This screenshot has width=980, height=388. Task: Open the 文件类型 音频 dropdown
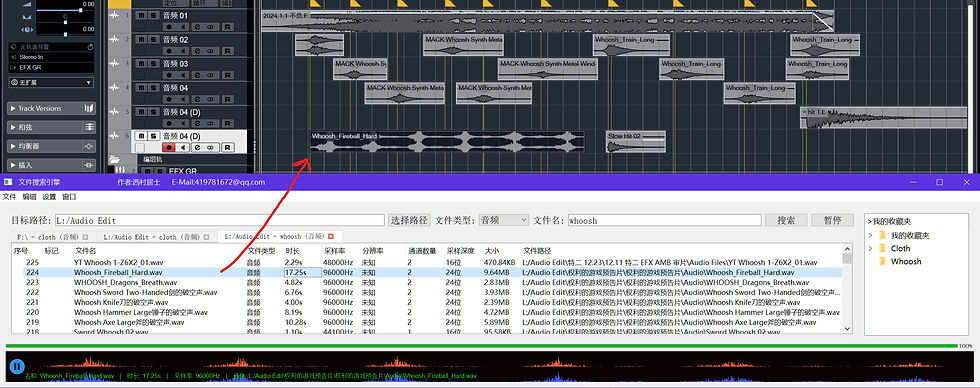504,221
